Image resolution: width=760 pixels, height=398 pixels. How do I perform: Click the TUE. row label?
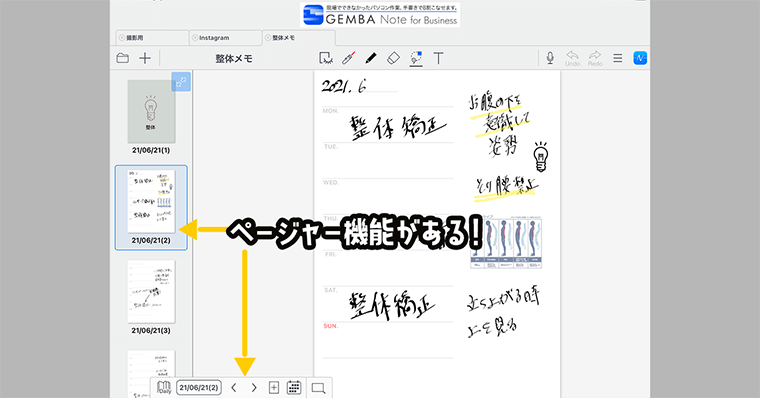coord(331,147)
